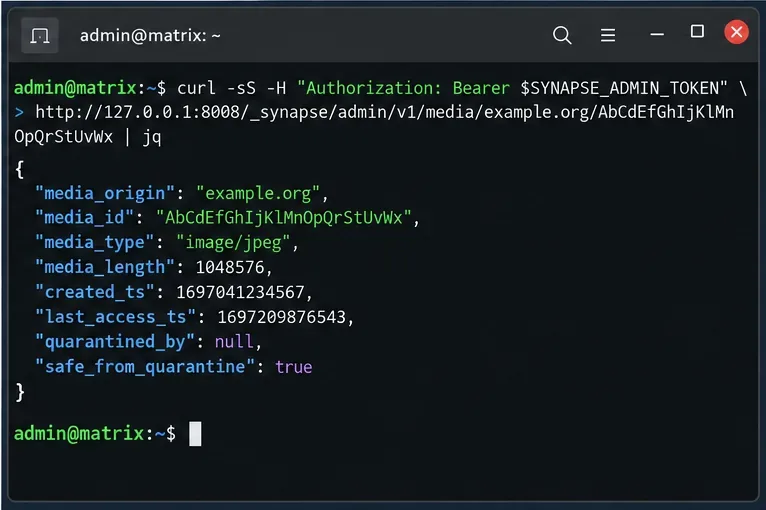Click the value 1697041234567
This screenshot has height=510, width=766.
240,293
